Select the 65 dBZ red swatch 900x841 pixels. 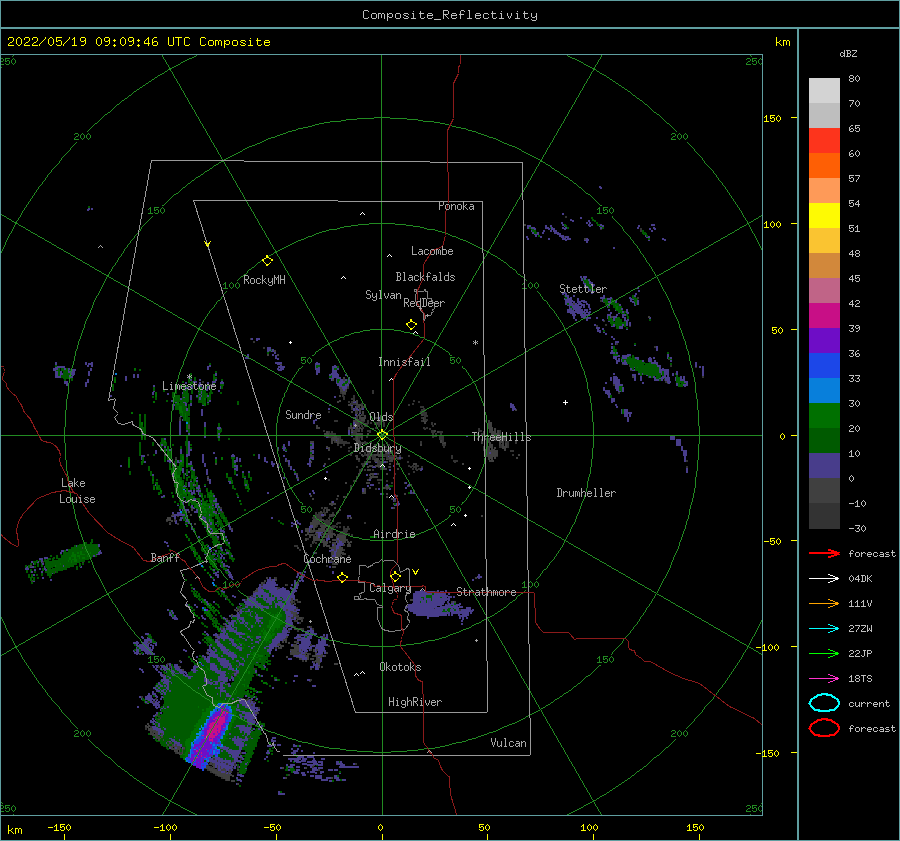[824, 140]
